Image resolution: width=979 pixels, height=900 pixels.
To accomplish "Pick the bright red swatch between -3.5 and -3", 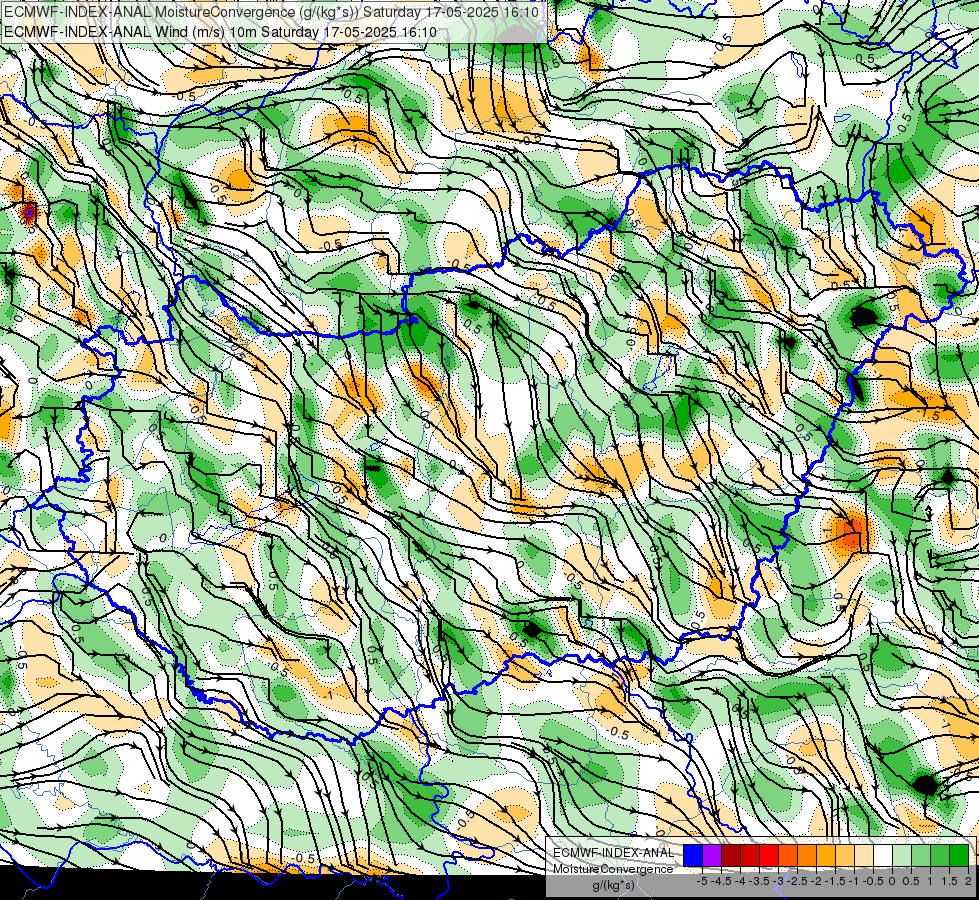I will pyautogui.click(x=769, y=856).
